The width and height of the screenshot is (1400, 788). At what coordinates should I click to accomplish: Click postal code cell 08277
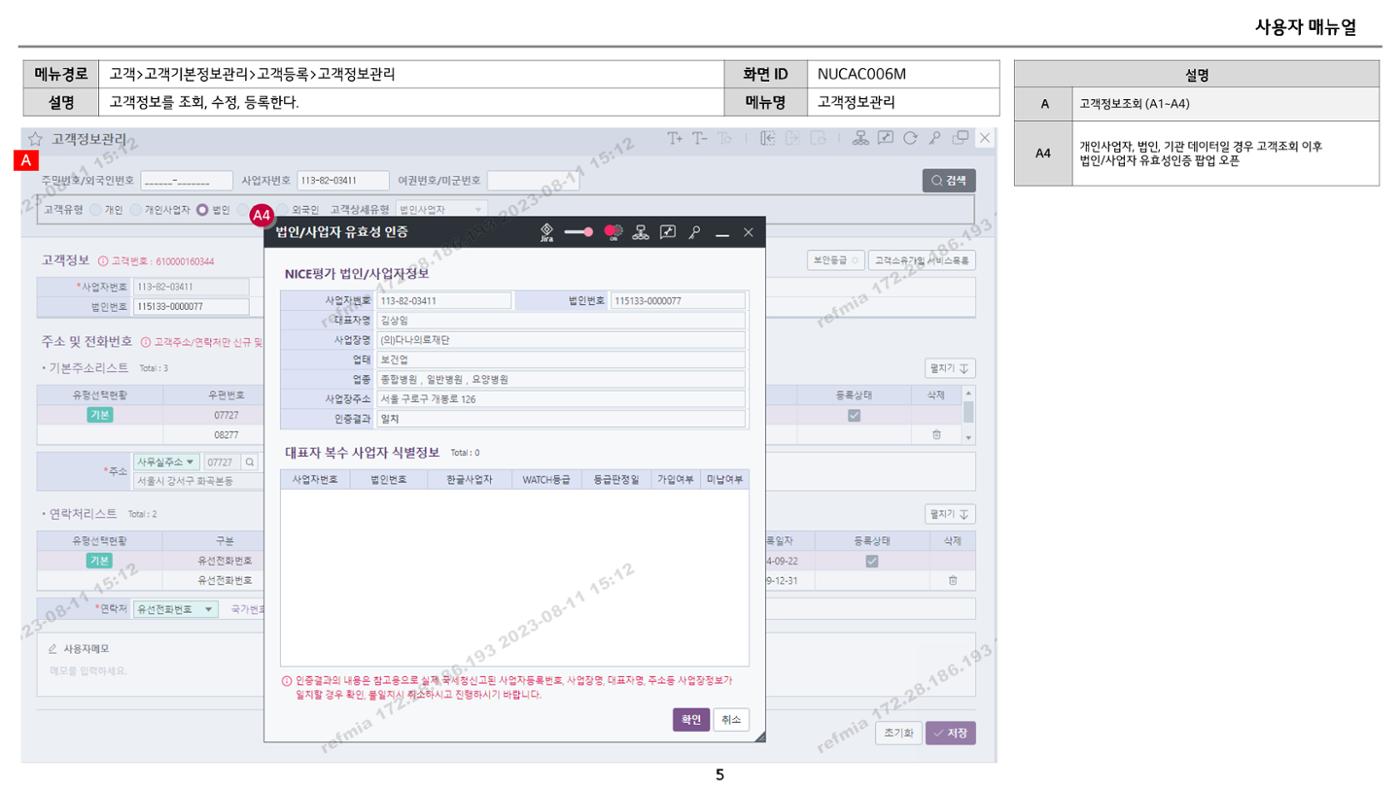point(226,435)
